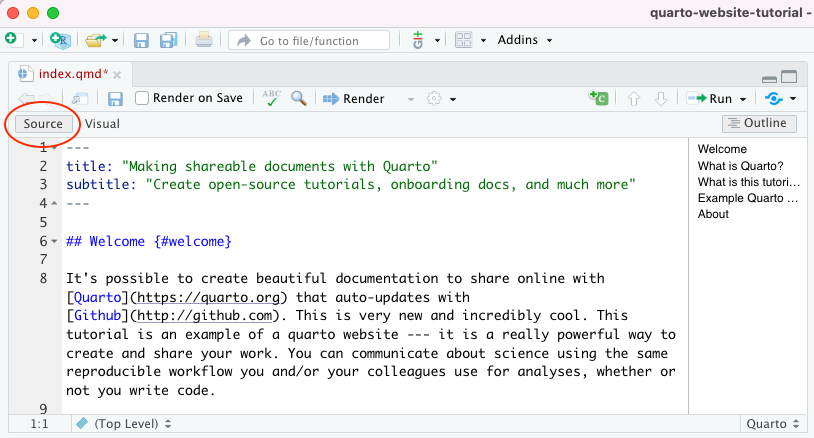The image size is (814, 438).
Task: Jump to 'What is Quarto?' in the outline
Action: click(740, 166)
